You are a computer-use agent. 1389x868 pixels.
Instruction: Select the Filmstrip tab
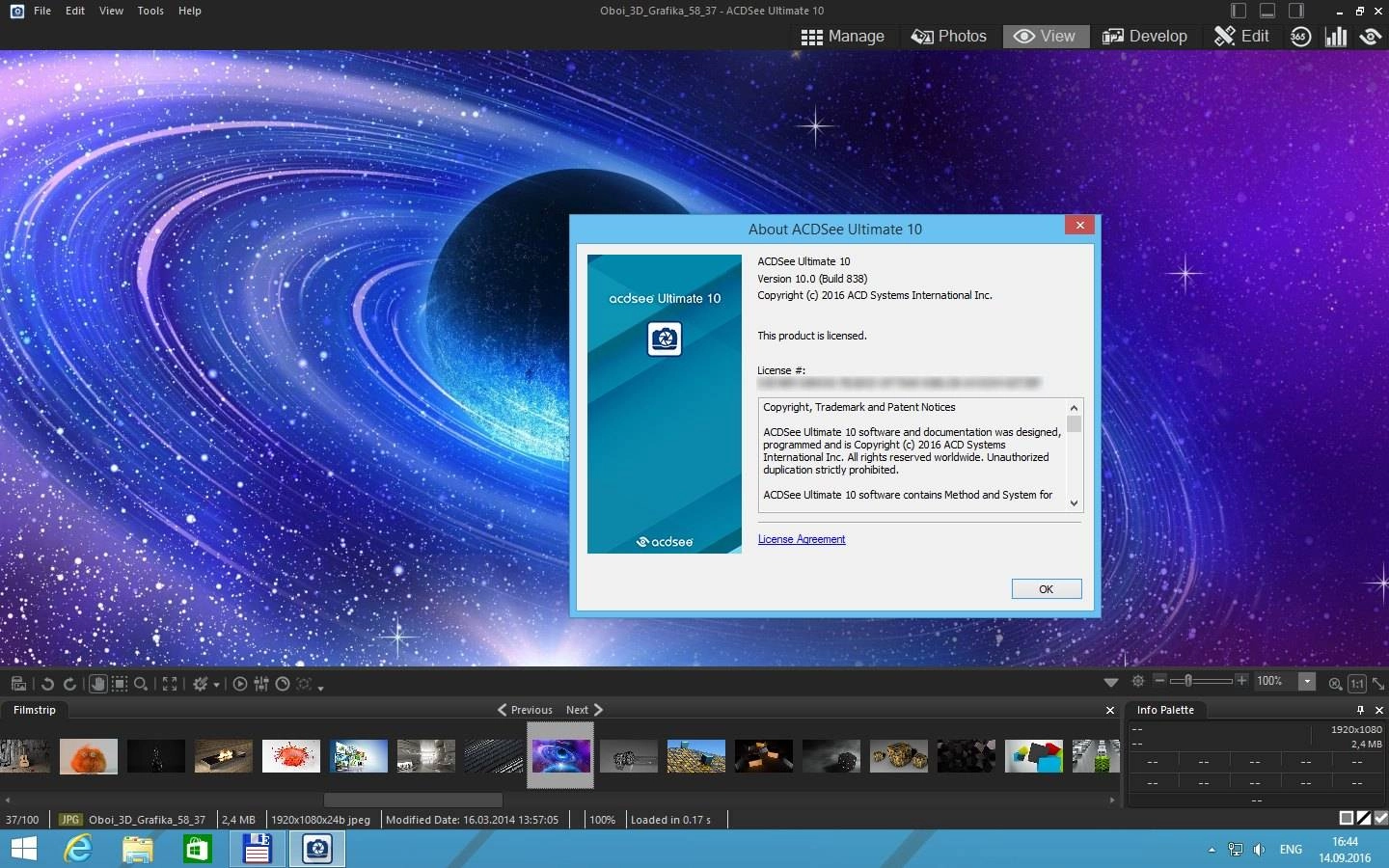(35, 710)
